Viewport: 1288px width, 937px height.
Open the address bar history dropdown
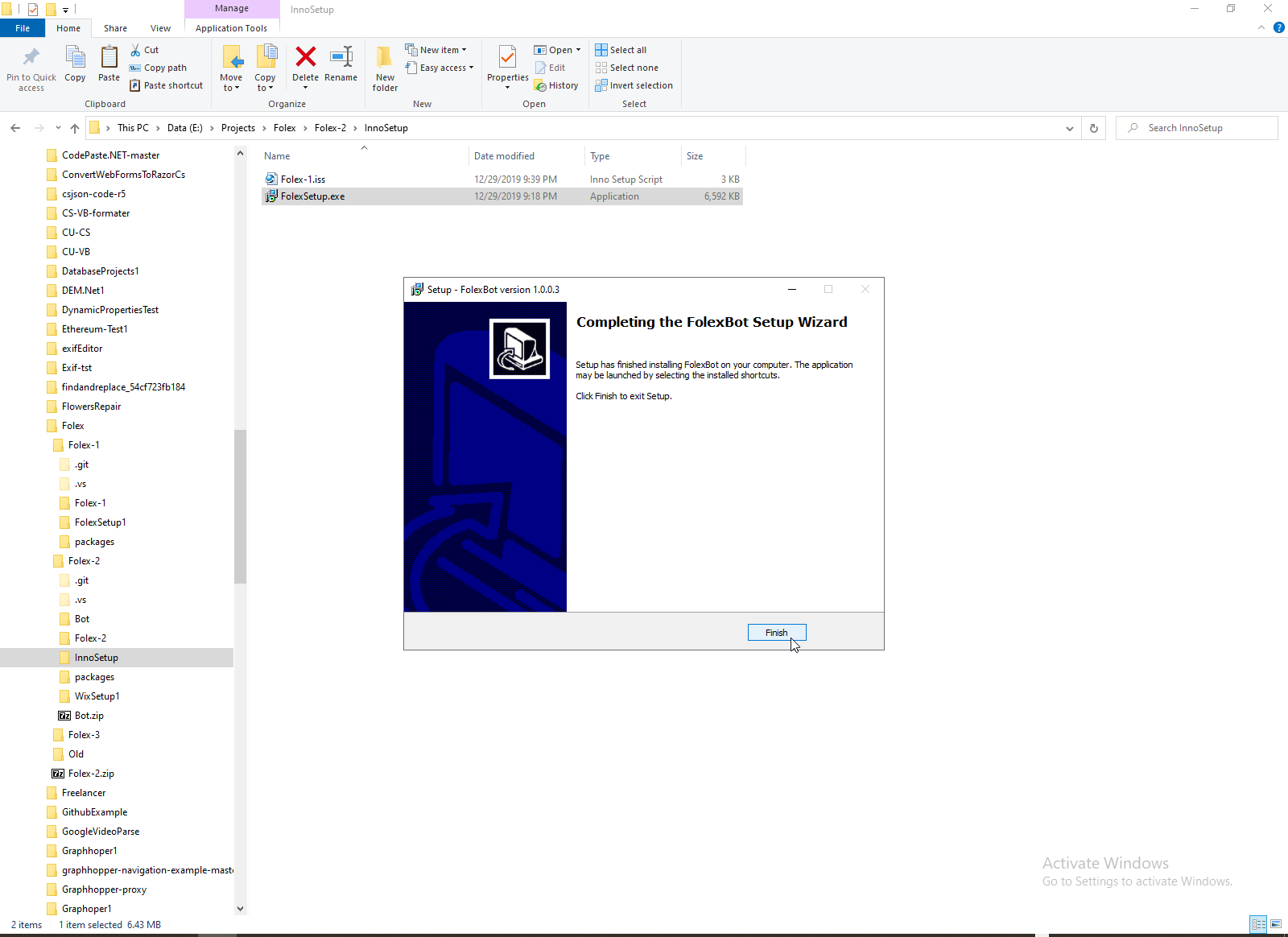click(1070, 128)
